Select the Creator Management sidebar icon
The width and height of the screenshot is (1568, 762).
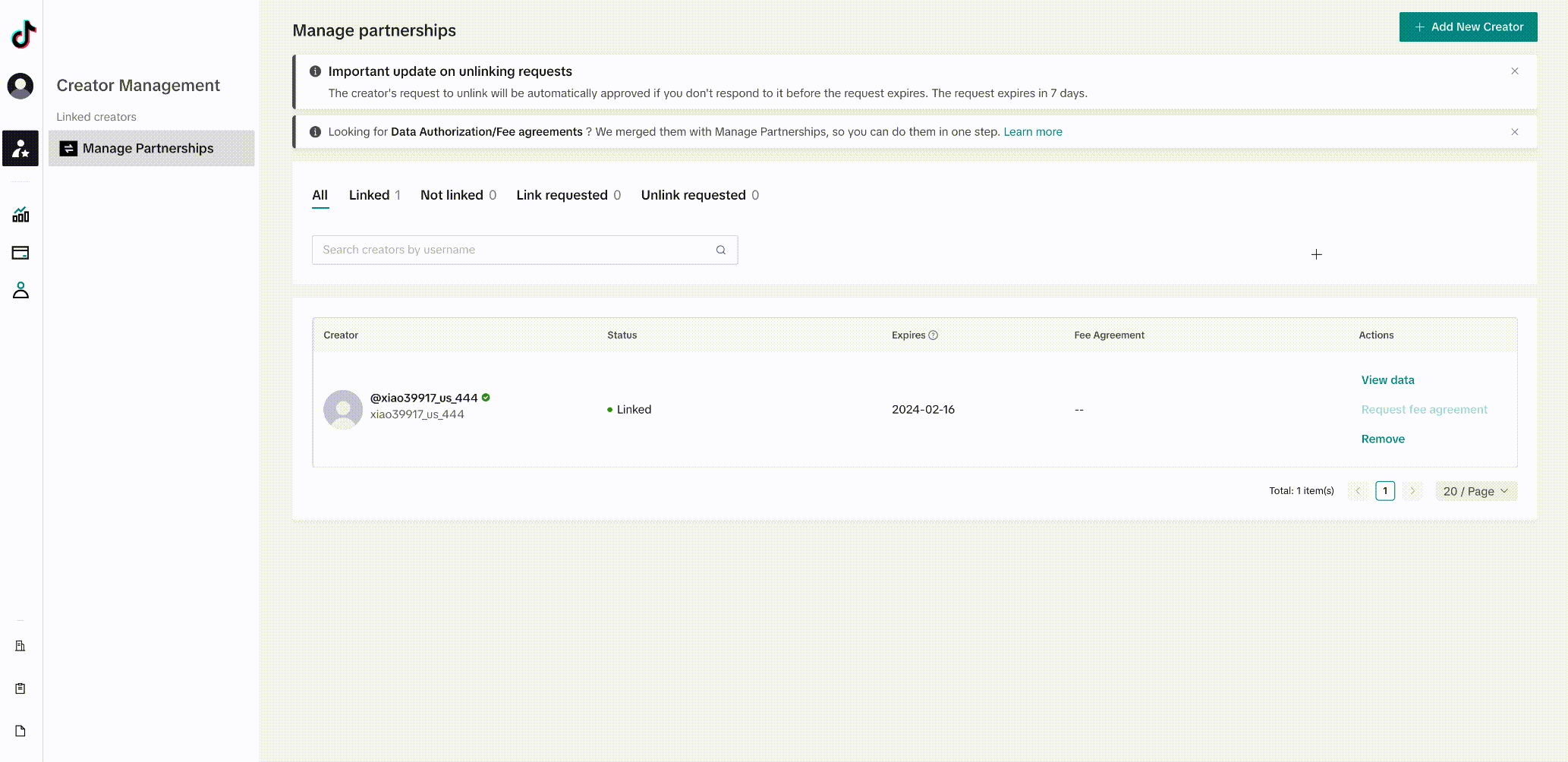(x=20, y=149)
